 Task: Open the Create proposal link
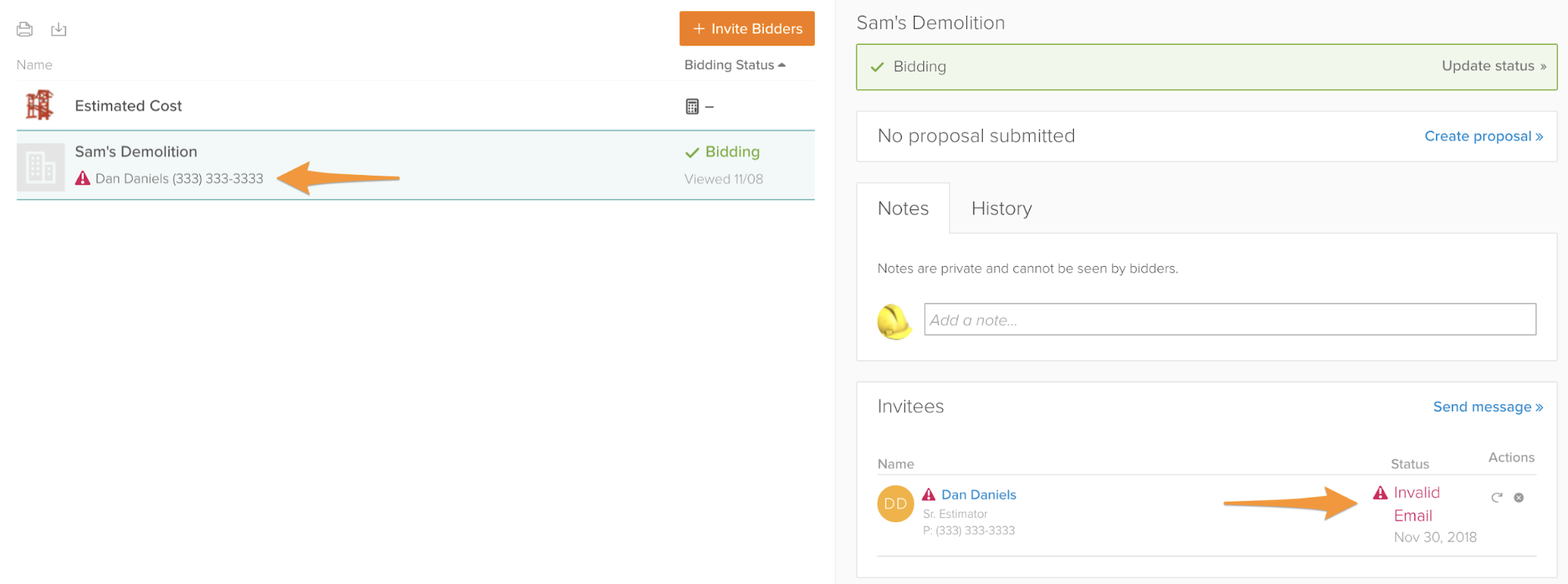[x=1483, y=137]
